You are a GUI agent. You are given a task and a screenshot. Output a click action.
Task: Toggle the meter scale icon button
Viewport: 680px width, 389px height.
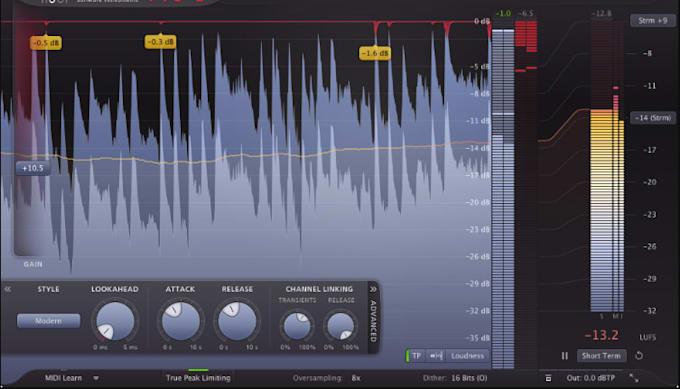436,356
